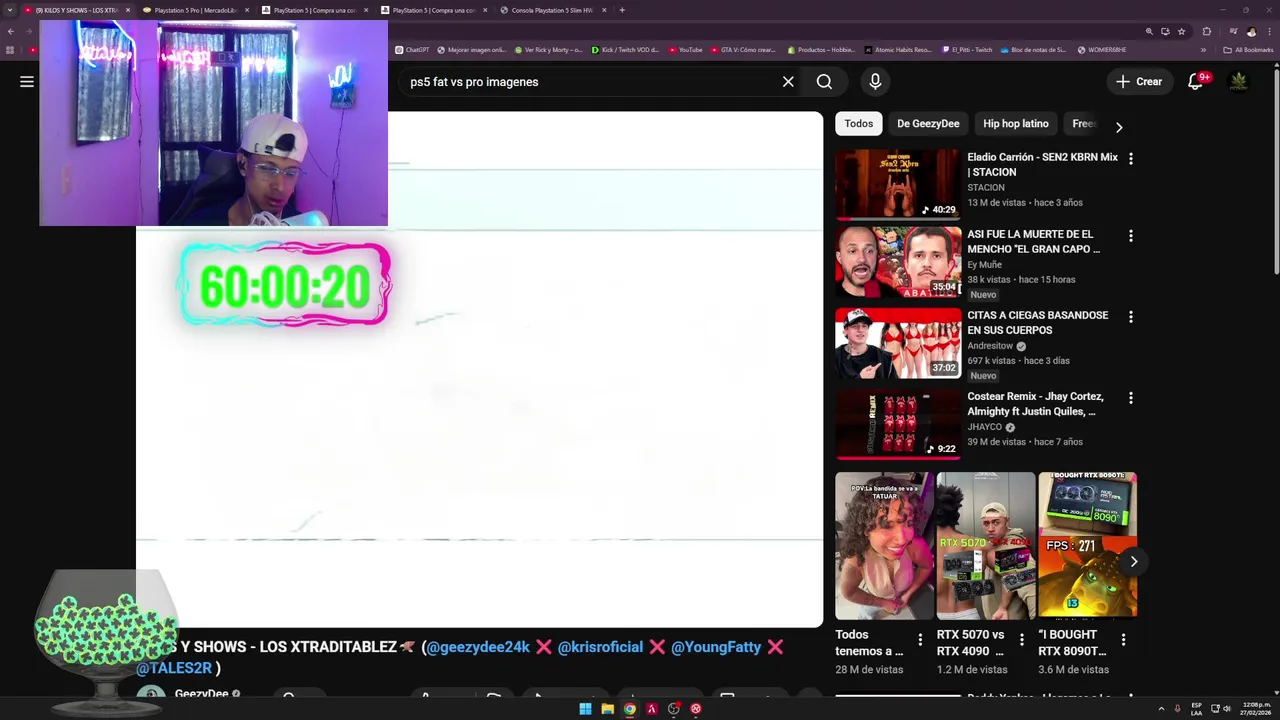
Task: Switch to the Consola Playstation 5 Slim tab
Action: (552, 10)
